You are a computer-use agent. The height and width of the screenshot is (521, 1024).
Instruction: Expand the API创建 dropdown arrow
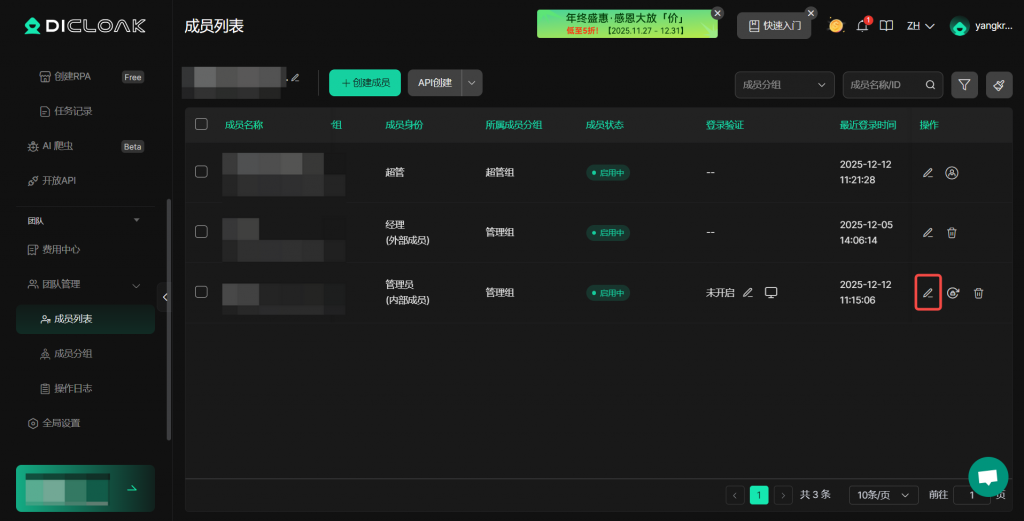pyautogui.click(x=472, y=83)
